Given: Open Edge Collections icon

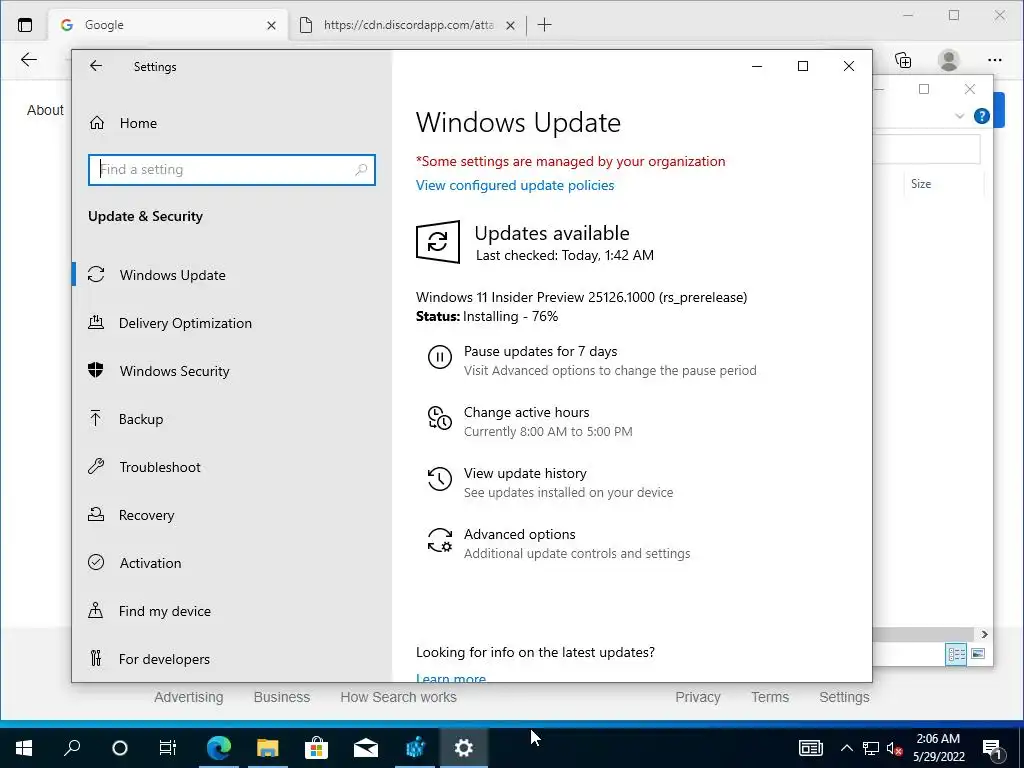Looking at the screenshot, I should point(903,60).
